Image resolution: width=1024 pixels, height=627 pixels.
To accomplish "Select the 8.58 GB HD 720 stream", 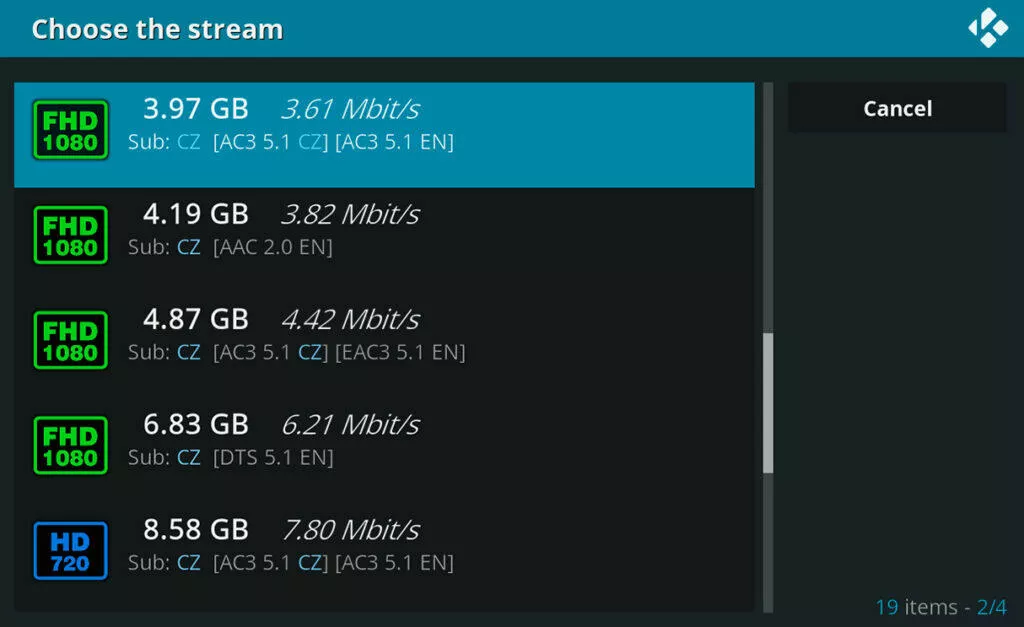I will [x=384, y=556].
